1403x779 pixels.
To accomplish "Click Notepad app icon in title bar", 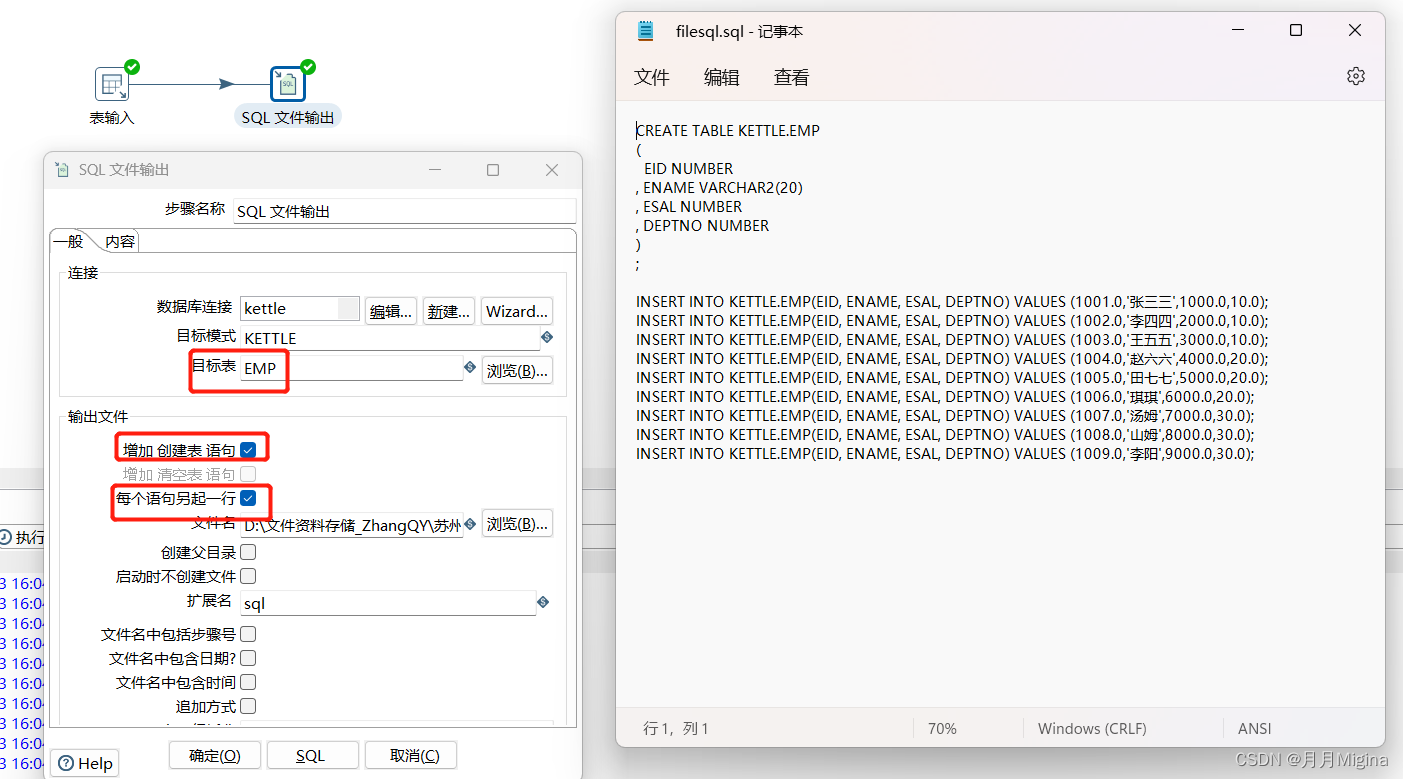I will click(646, 31).
